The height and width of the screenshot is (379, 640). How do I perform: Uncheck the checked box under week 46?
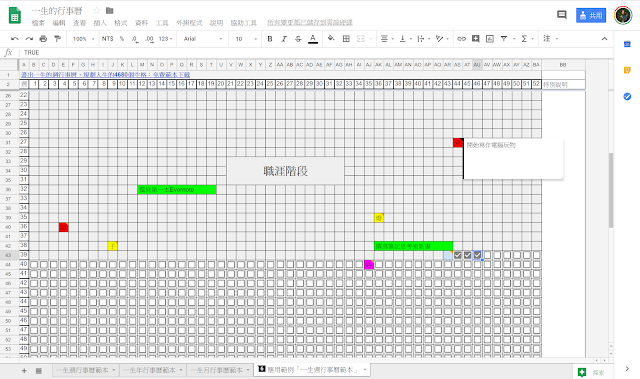pyautogui.click(x=477, y=255)
